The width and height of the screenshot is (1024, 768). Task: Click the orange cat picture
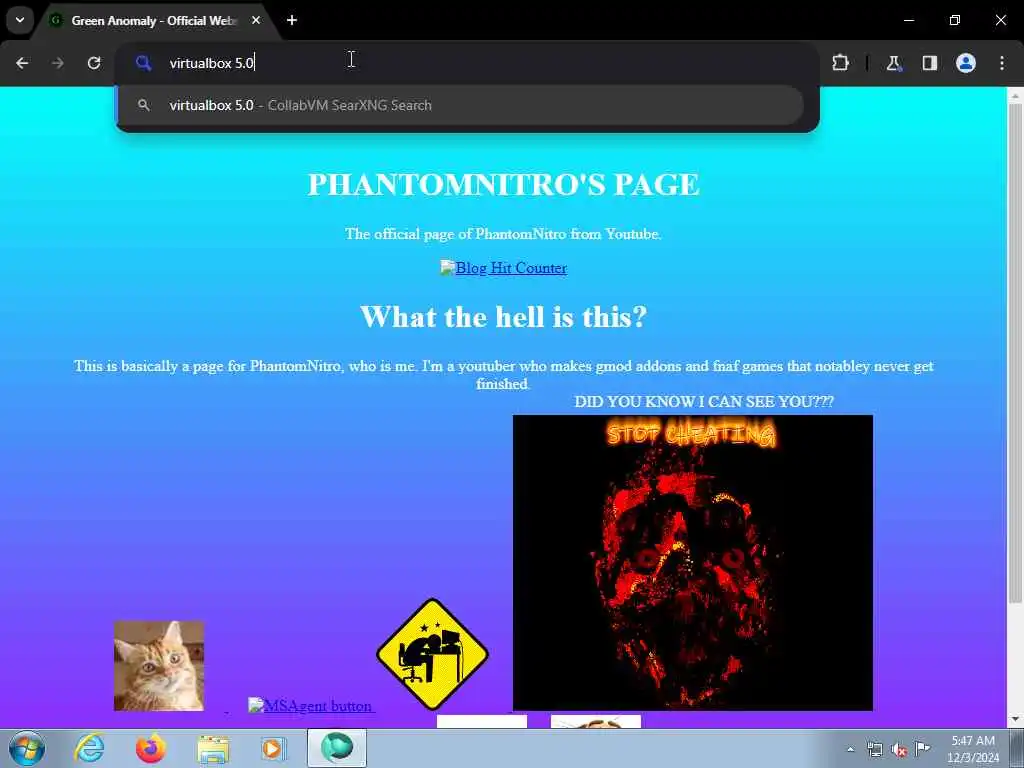tap(159, 665)
